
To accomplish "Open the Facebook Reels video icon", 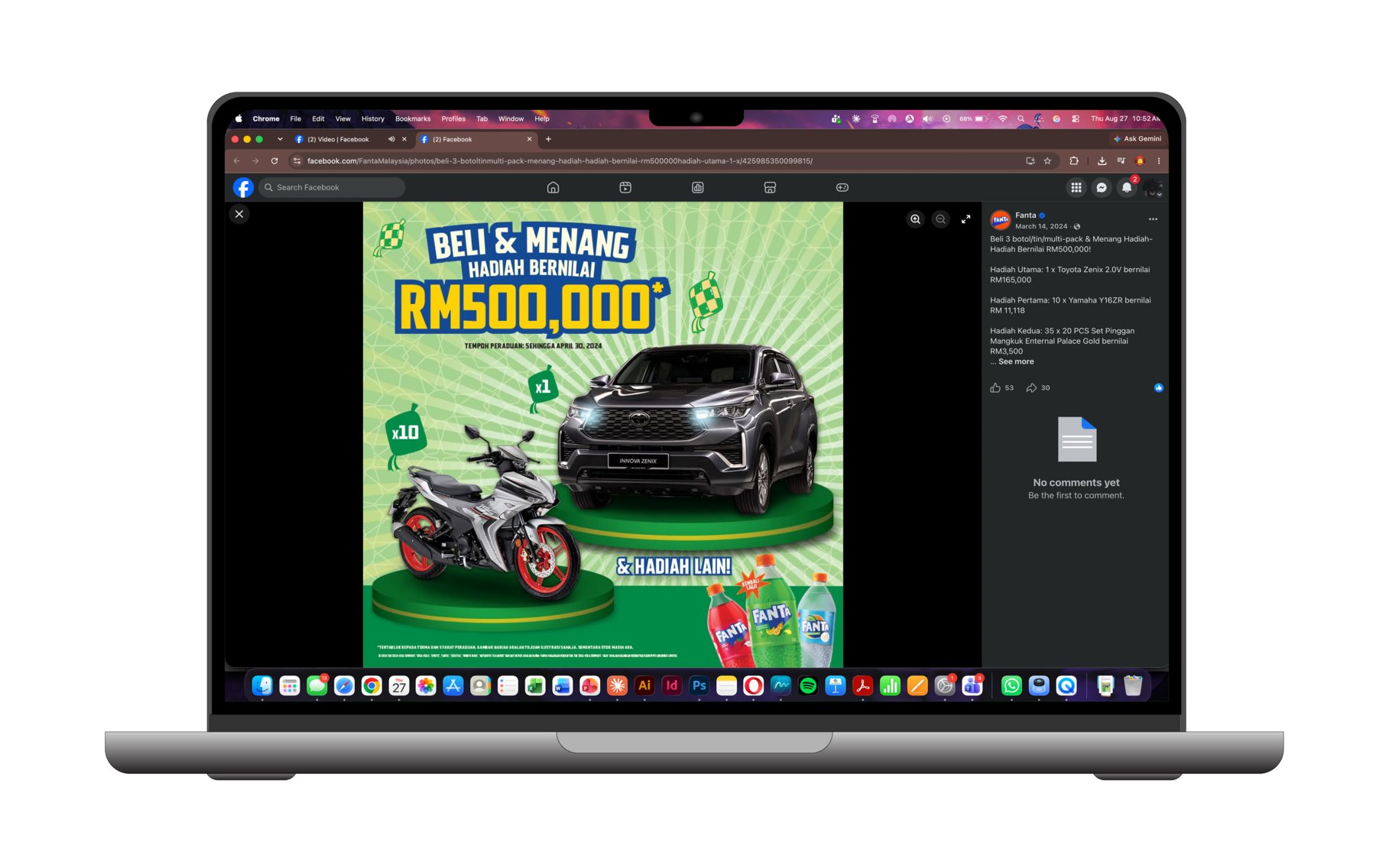I will [625, 187].
